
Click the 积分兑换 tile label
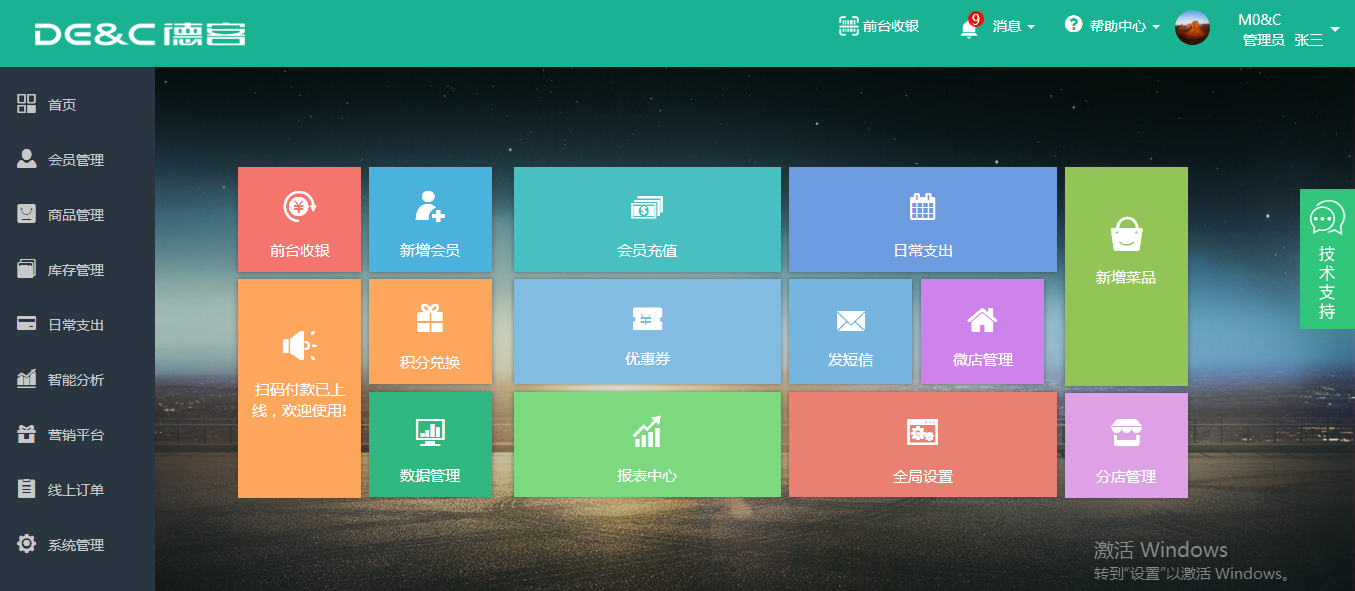pos(430,362)
